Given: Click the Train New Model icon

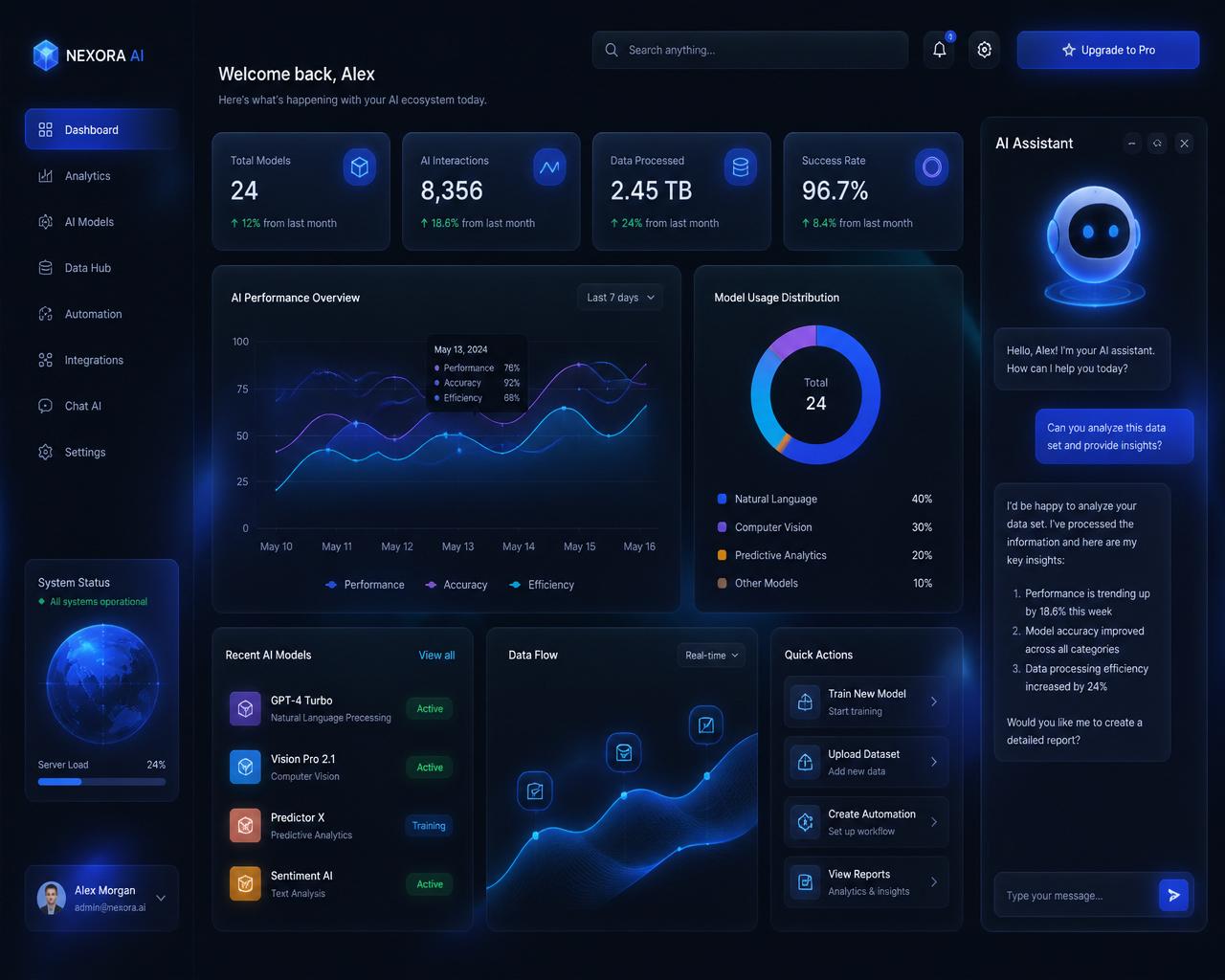Looking at the screenshot, I should [805, 702].
